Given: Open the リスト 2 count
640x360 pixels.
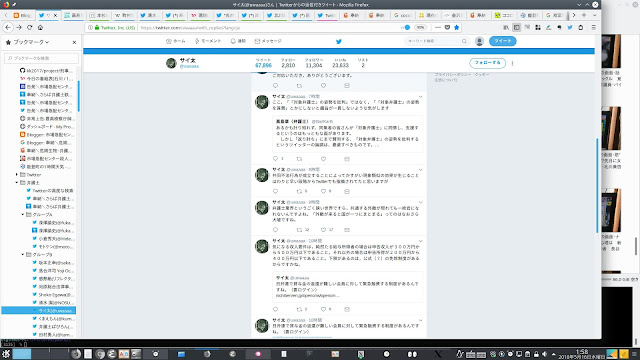Looking at the screenshot, I should tap(362, 63).
